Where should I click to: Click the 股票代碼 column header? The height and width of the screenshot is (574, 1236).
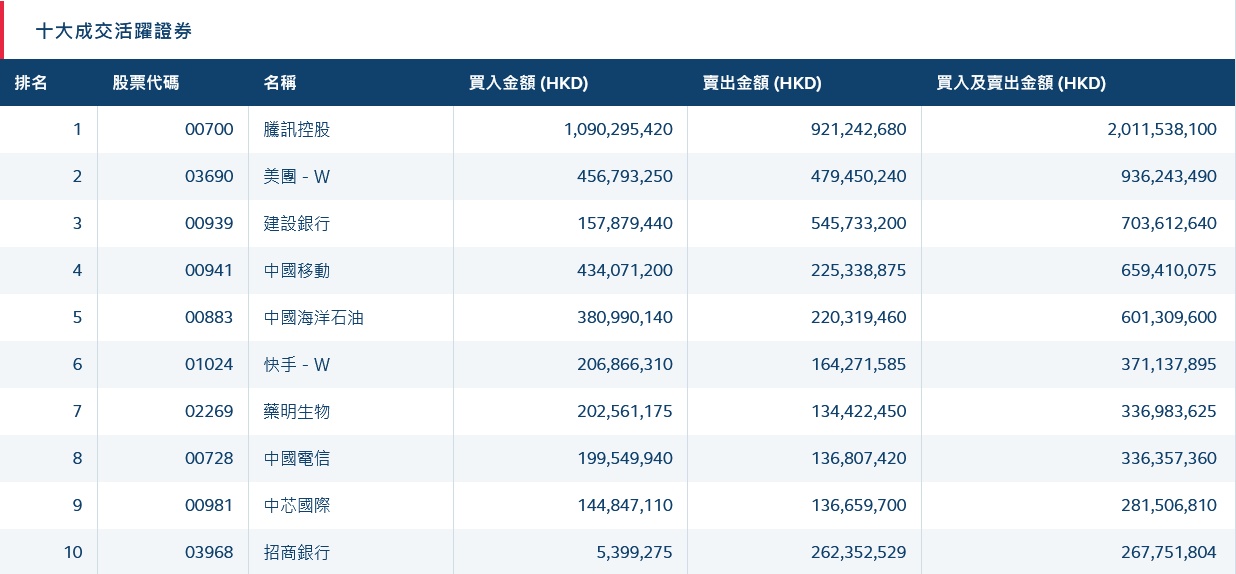(x=146, y=83)
